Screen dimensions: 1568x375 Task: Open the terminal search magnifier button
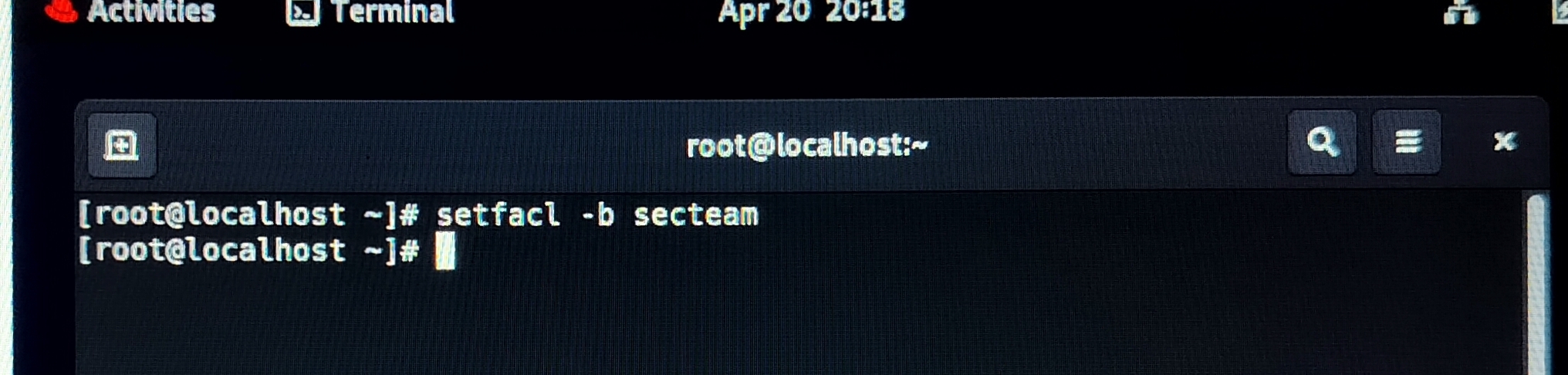pos(1322,142)
